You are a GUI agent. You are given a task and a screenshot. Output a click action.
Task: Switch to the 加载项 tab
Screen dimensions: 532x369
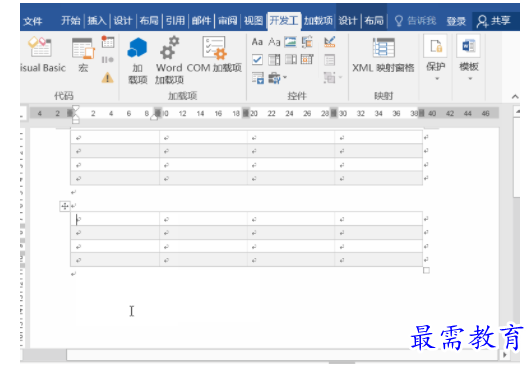pyautogui.click(x=318, y=21)
